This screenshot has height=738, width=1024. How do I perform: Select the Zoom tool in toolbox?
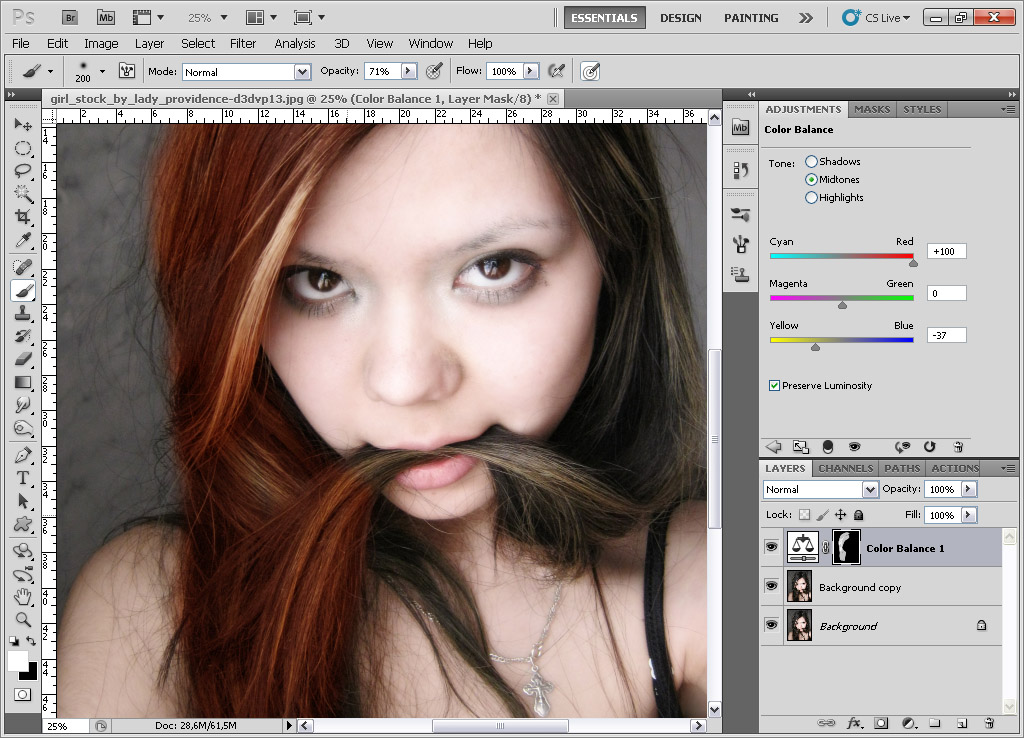point(23,620)
